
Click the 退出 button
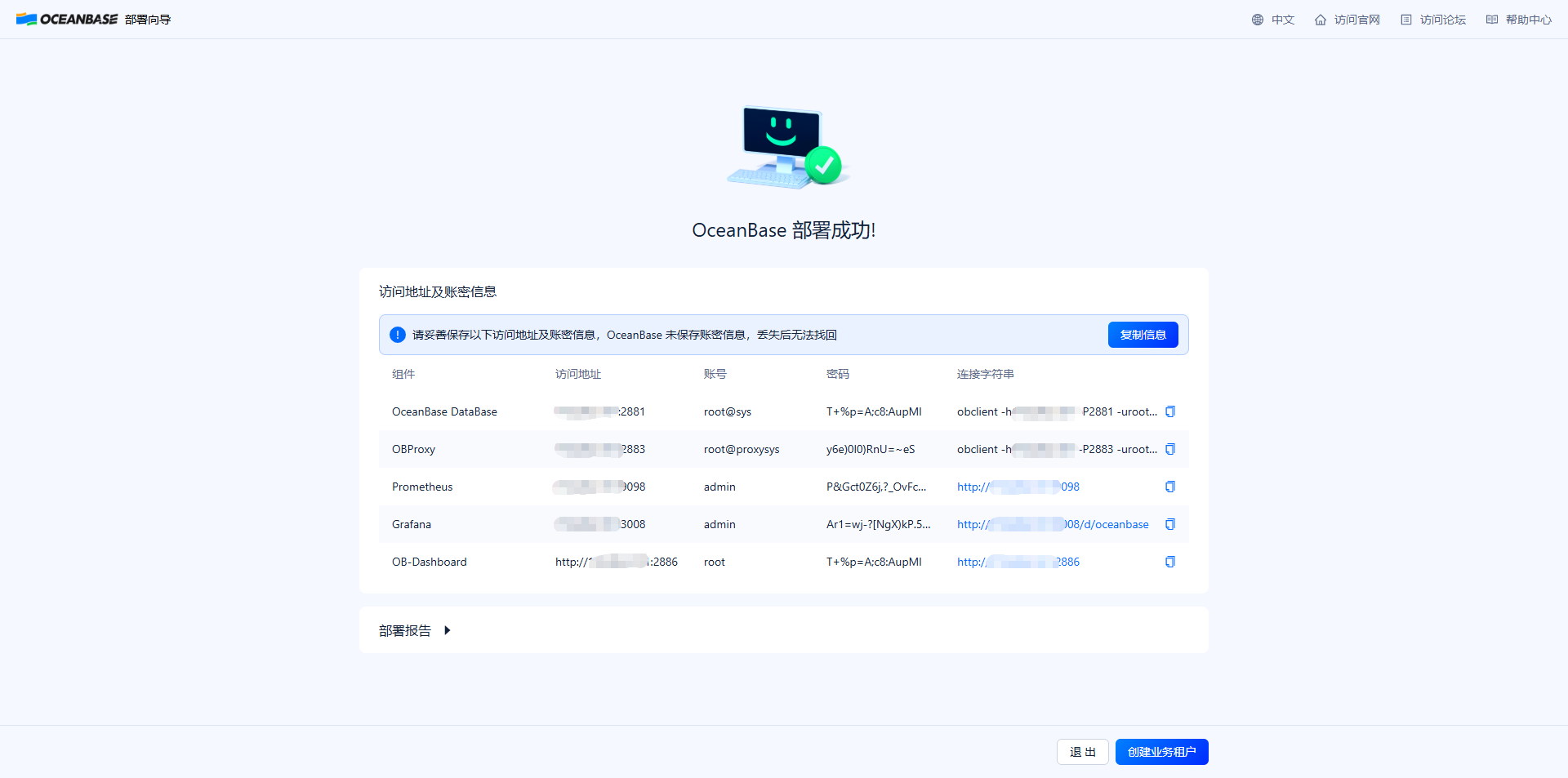click(x=1083, y=752)
